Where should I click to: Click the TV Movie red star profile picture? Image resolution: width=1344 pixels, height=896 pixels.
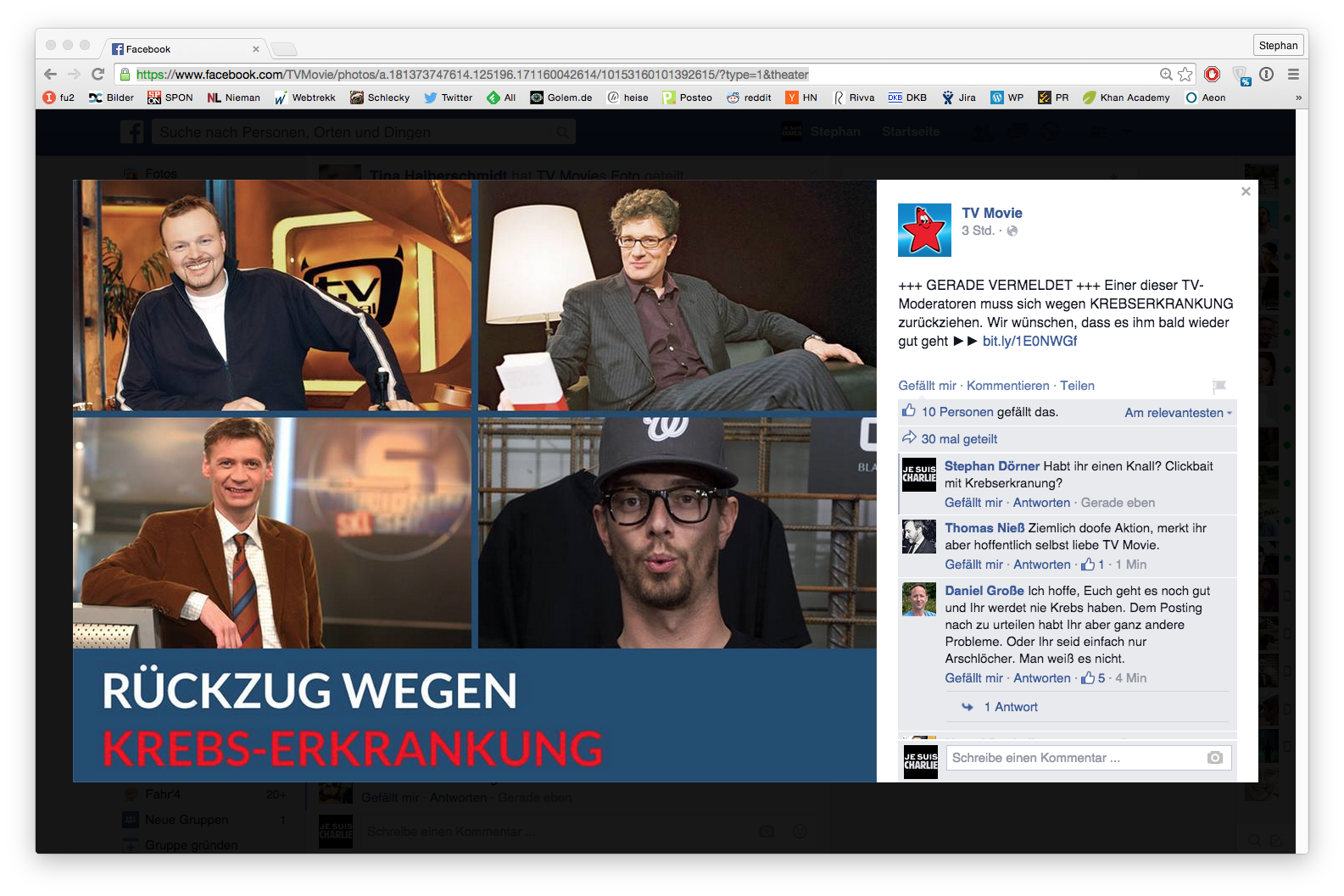pos(924,230)
